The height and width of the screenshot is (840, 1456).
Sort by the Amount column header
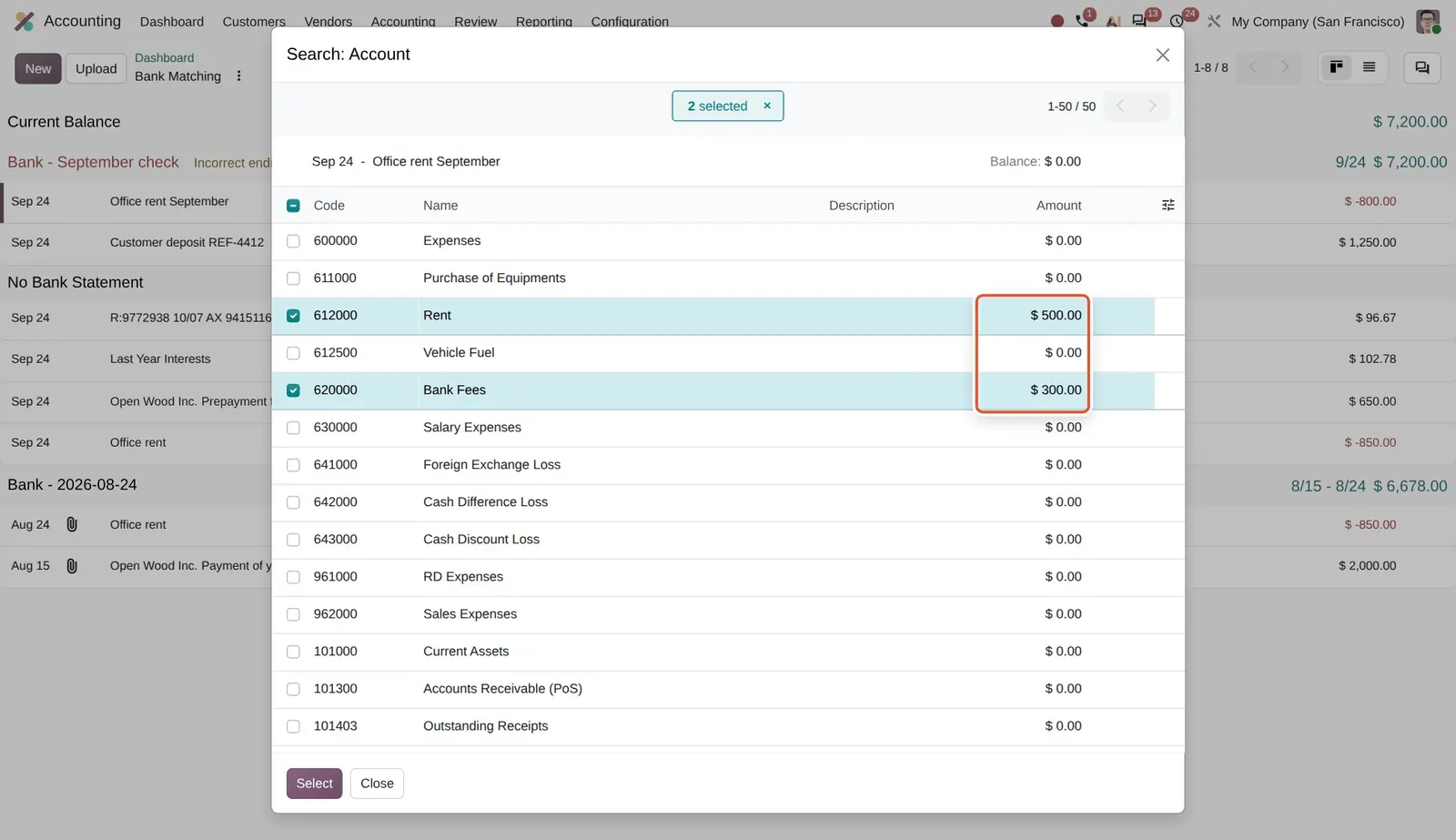(1059, 206)
